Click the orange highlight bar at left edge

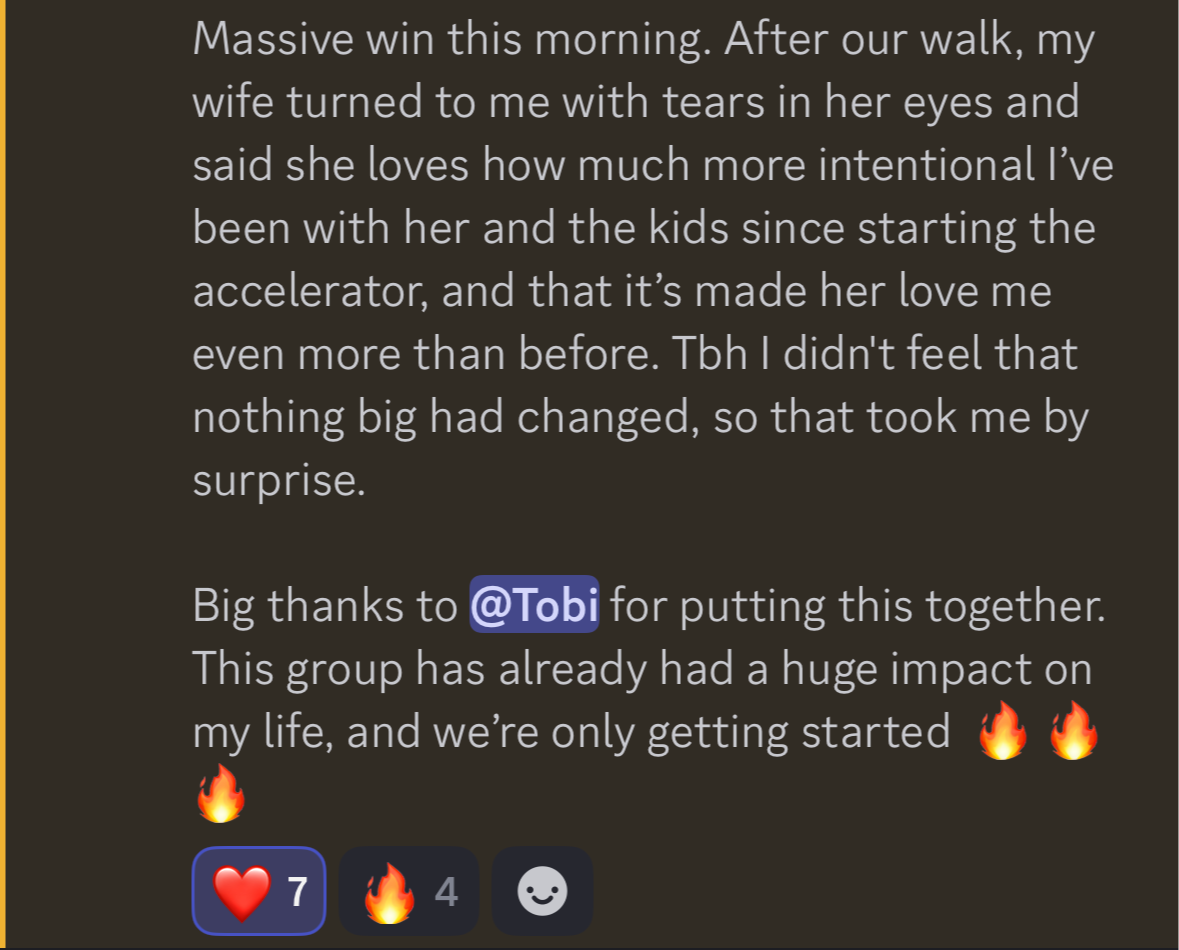click(3, 475)
